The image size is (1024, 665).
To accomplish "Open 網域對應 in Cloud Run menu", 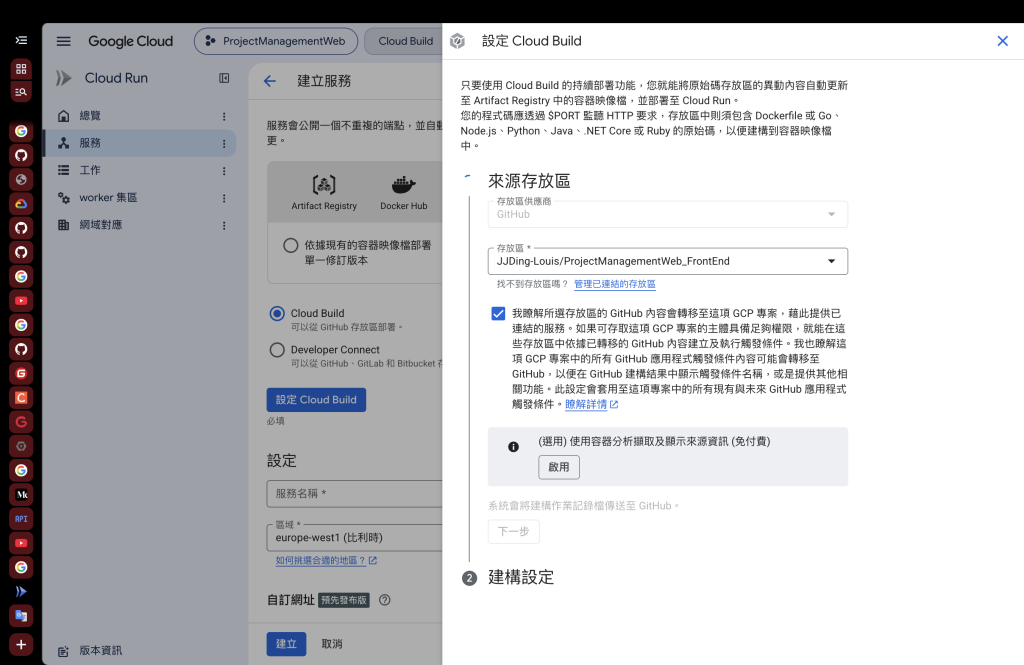I will [139, 225].
